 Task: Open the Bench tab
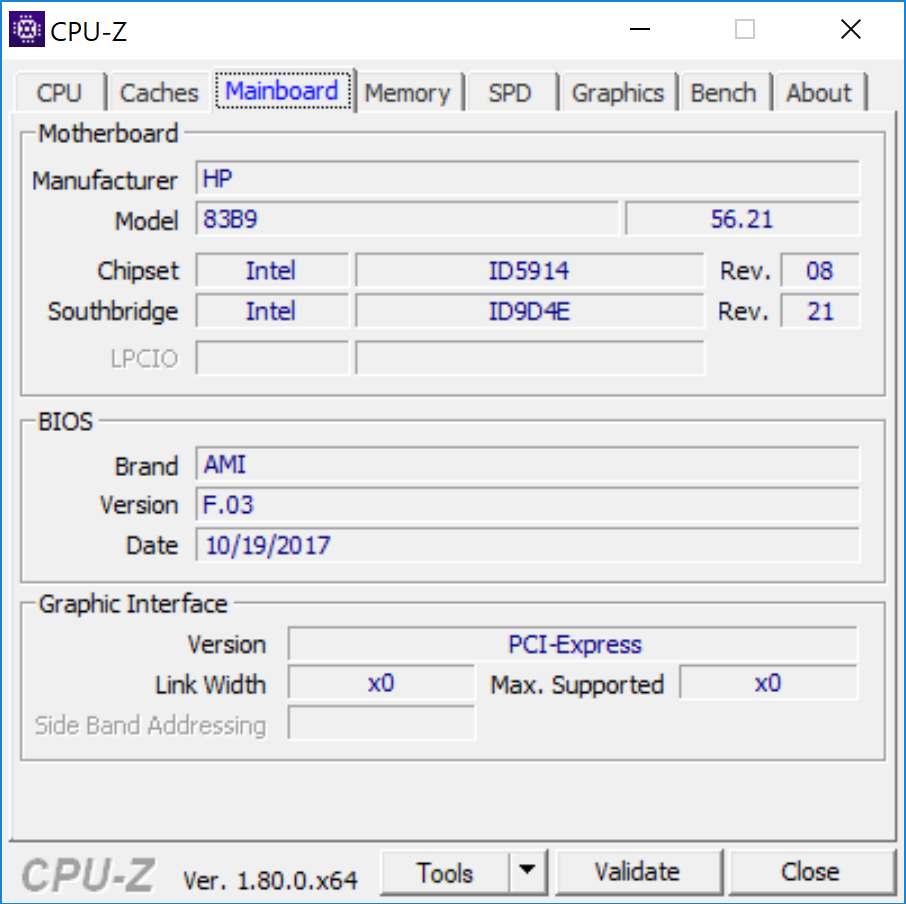(x=723, y=93)
